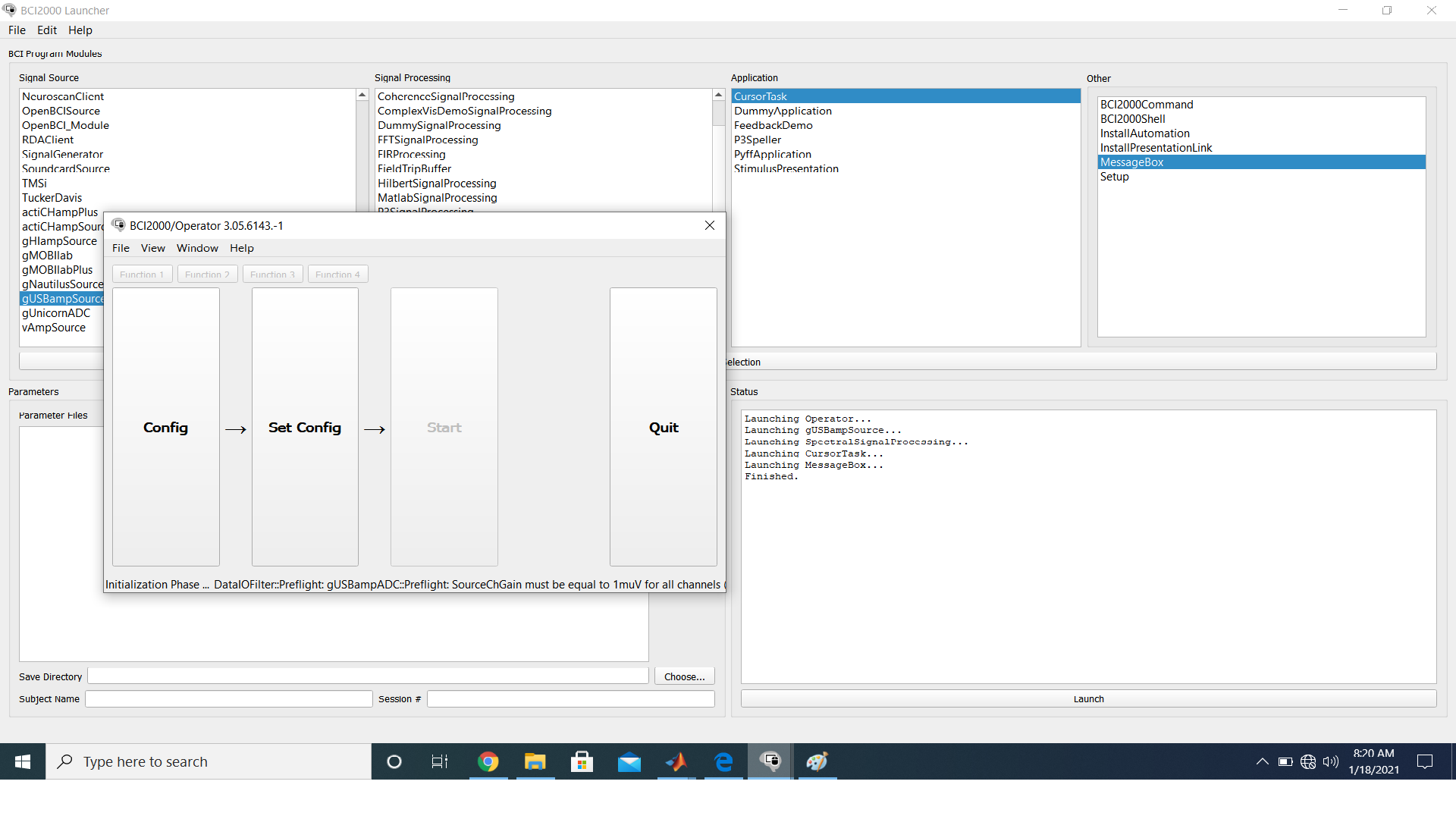Select MatlabSignalProcessing module
The image size is (1456, 819).
coord(438,198)
